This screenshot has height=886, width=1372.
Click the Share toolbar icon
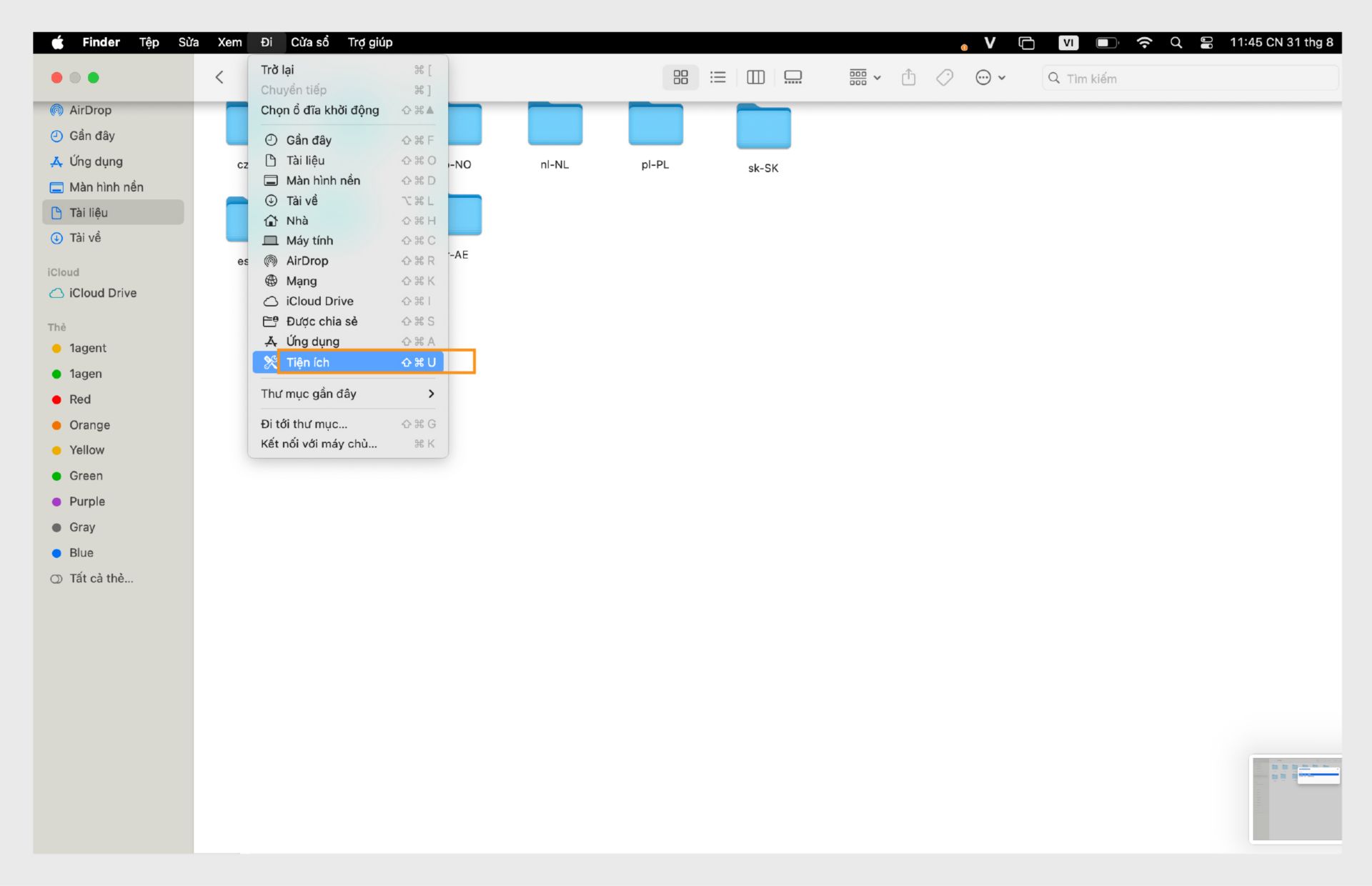pos(908,78)
